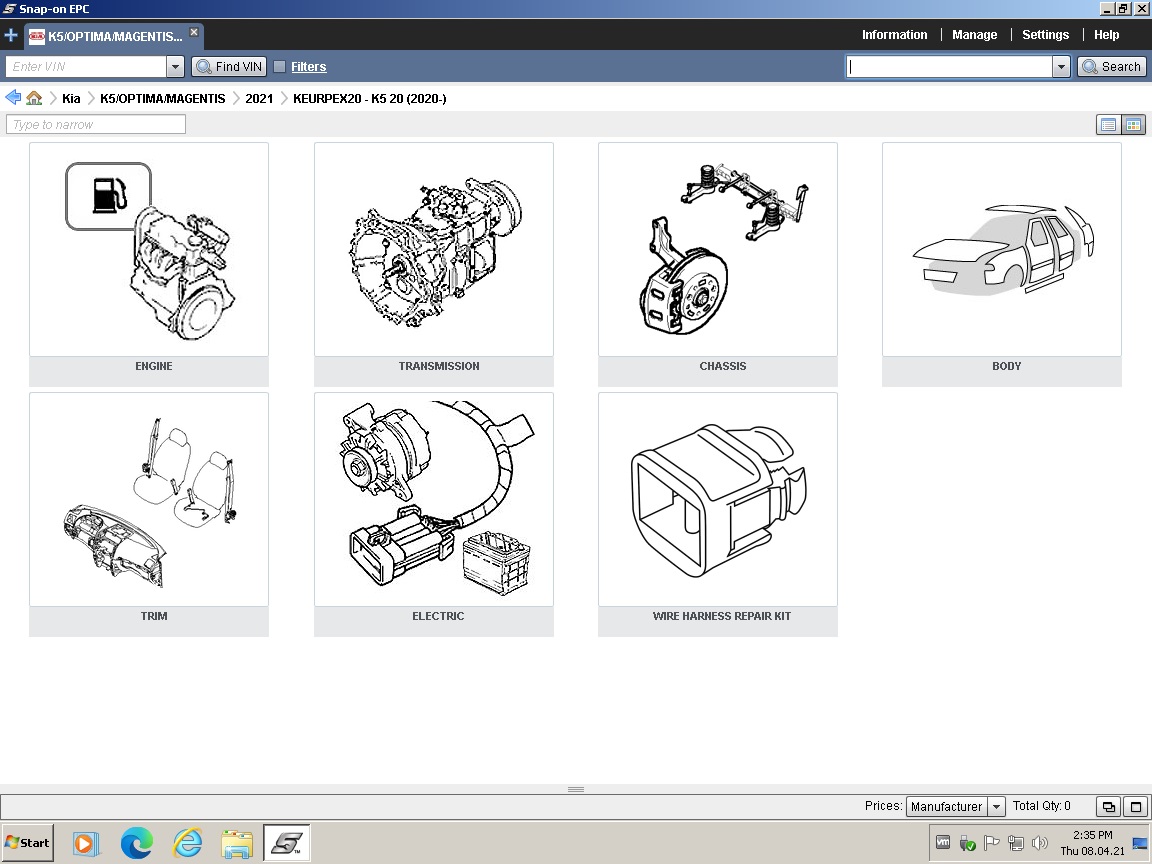Click the BODY label
This screenshot has width=1152, height=864.
click(1007, 366)
